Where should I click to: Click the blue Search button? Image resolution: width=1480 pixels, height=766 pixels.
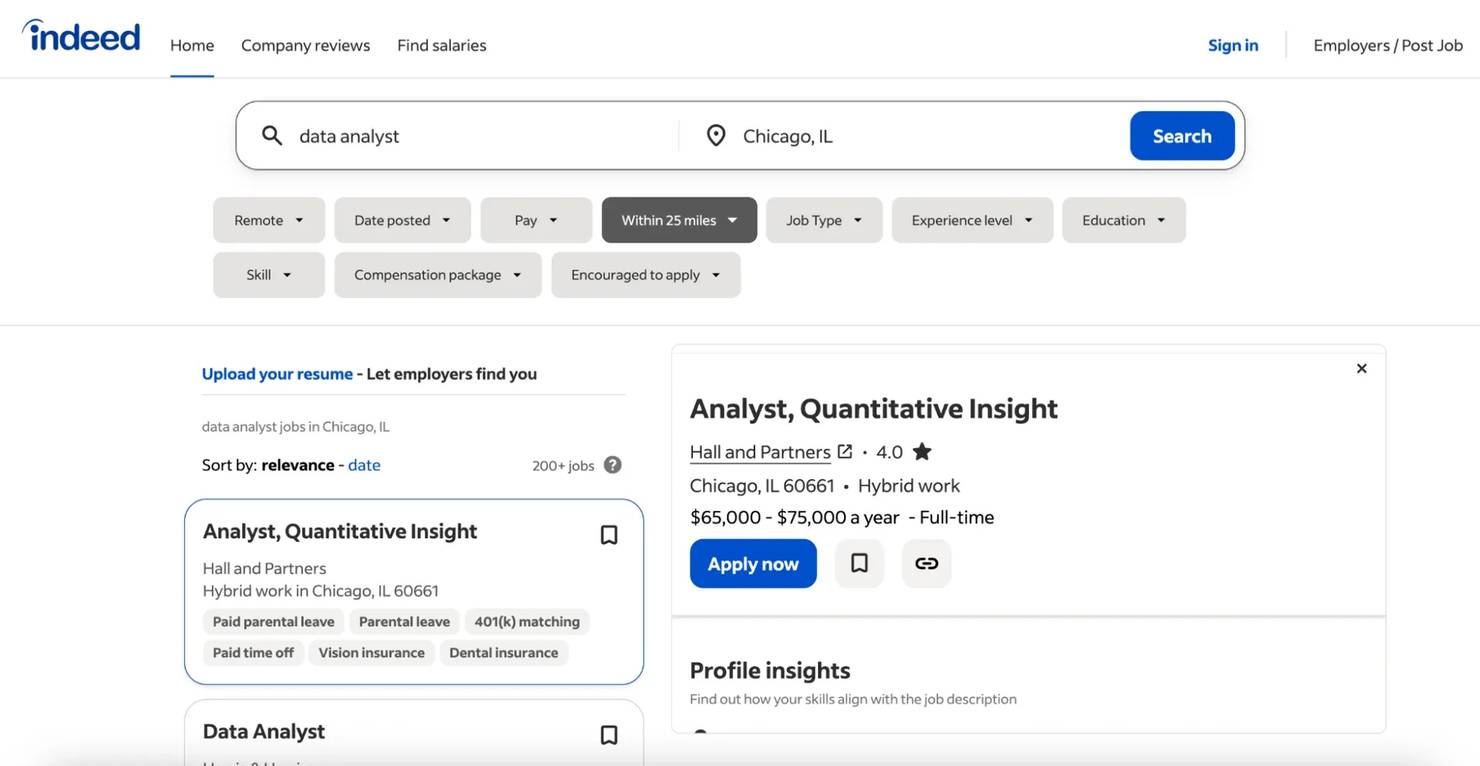pos(1182,136)
